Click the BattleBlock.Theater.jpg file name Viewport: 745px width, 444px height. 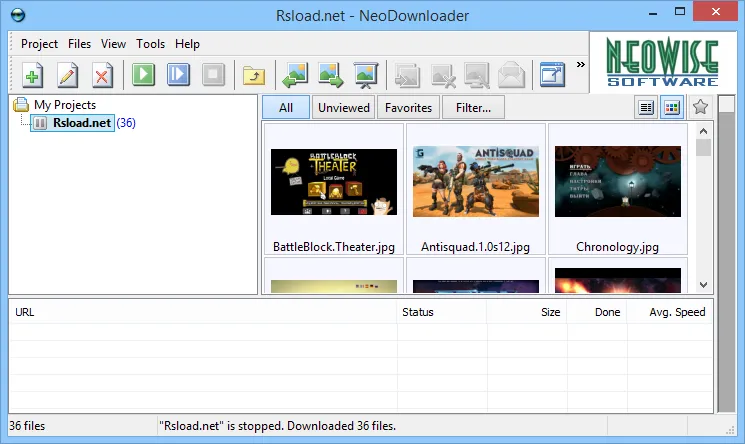point(334,247)
